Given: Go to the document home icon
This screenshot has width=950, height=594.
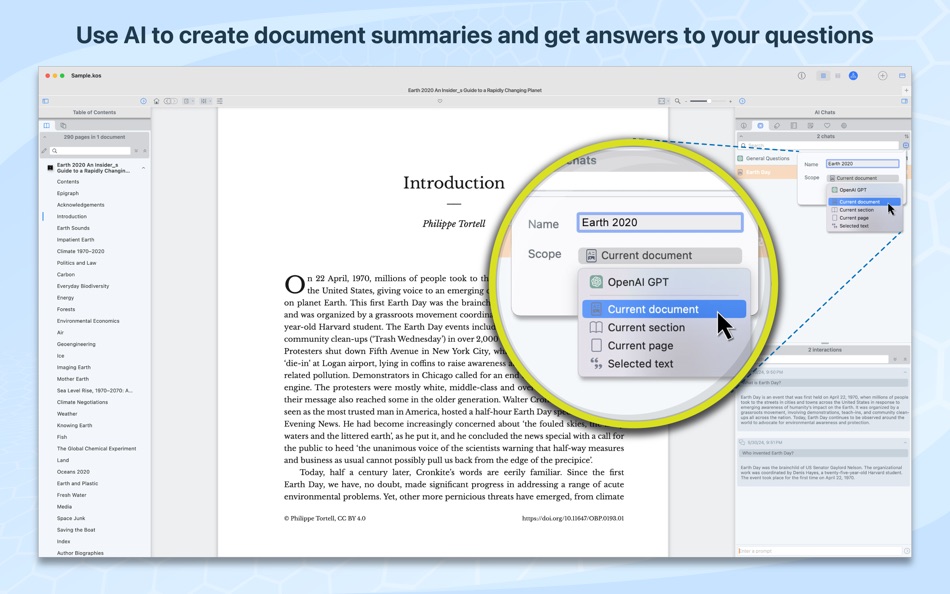Looking at the screenshot, I should (x=156, y=101).
